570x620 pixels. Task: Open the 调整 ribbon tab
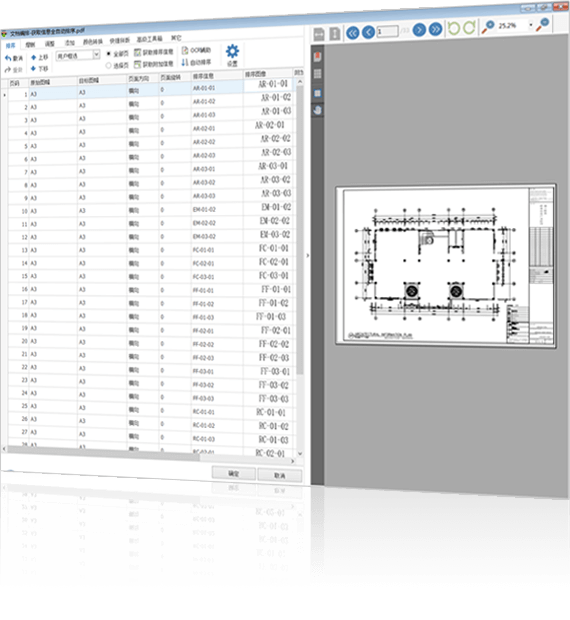(49, 44)
